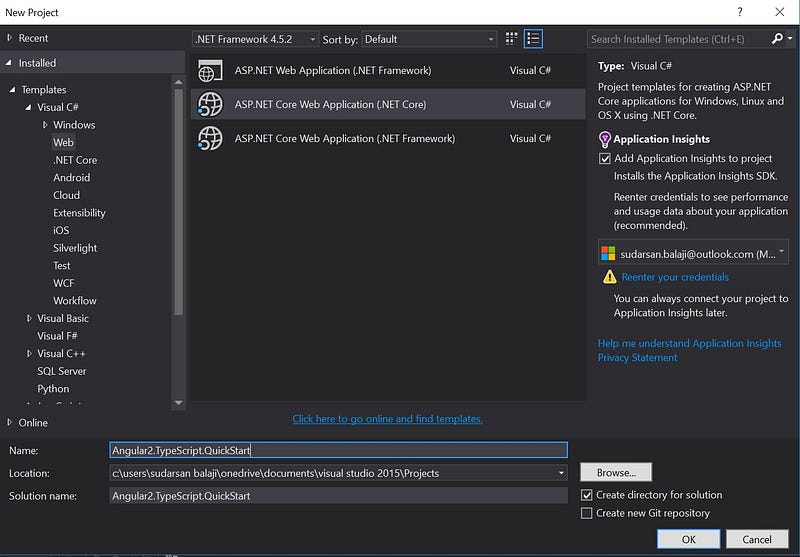The image size is (800, 557).
Task: Switch to small icons view
Action: tap(511, 39)
